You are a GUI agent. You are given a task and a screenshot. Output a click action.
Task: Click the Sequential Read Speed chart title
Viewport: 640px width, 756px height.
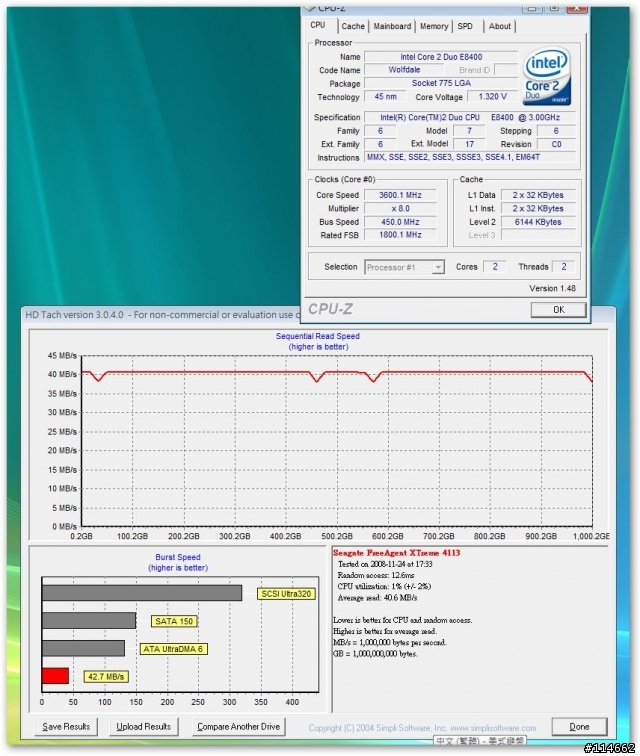tap(318, 336)
